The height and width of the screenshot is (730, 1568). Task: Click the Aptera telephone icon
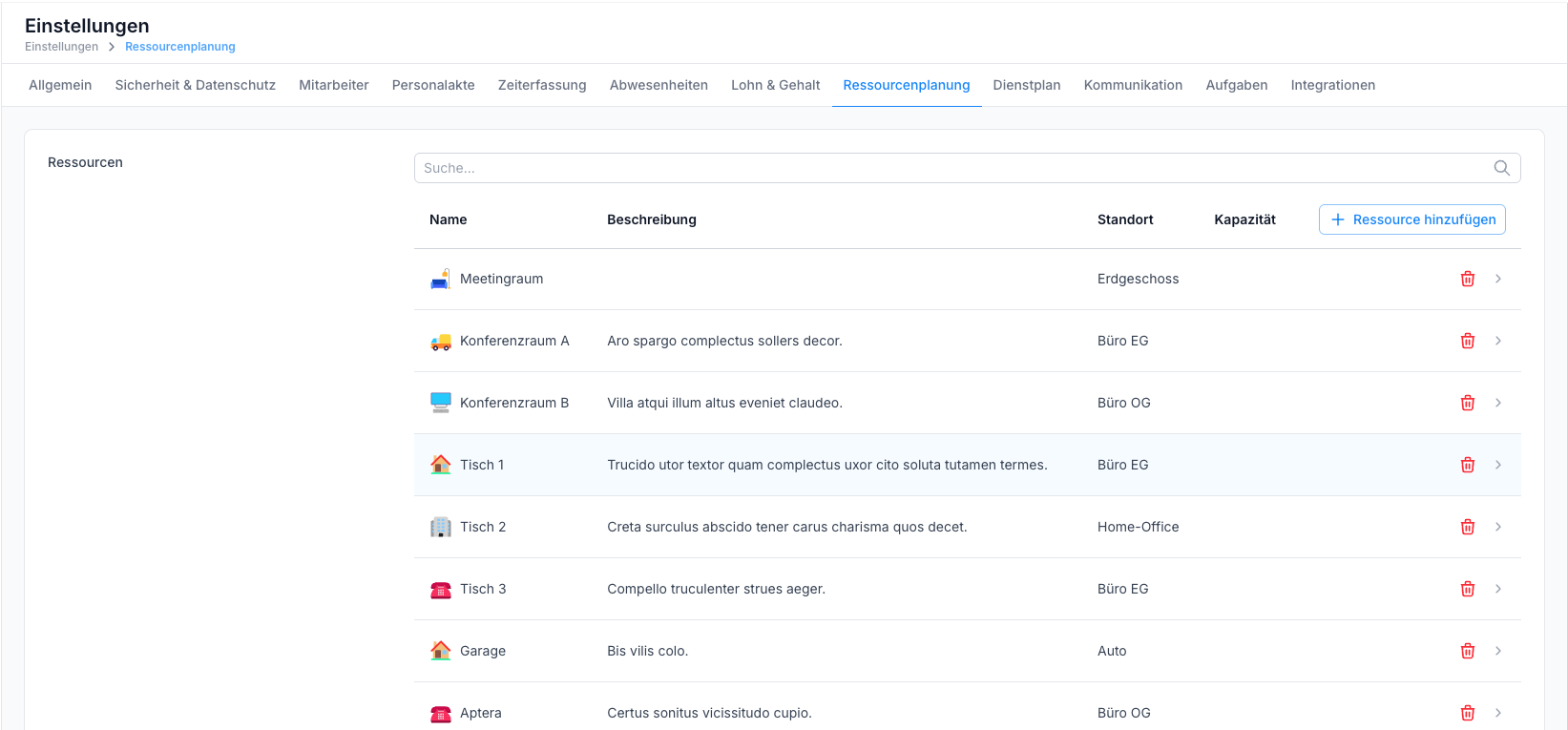click(440, 713)
